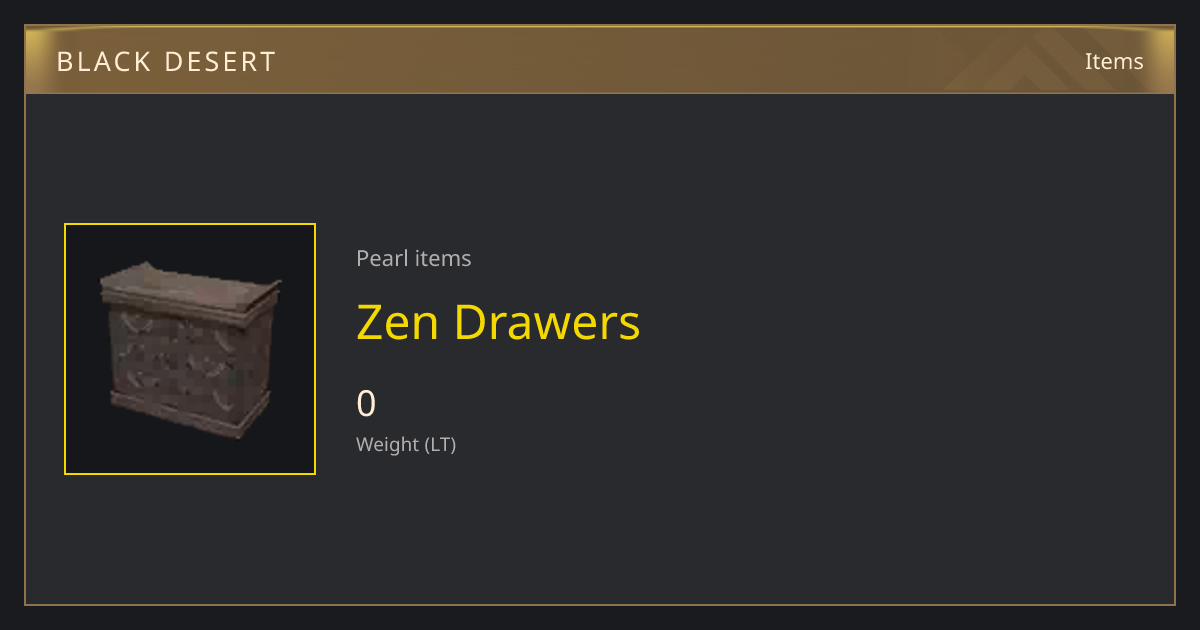Click the drawer's flat top lid
Viewport: 1200px width, 630px height.
[190, 287]
